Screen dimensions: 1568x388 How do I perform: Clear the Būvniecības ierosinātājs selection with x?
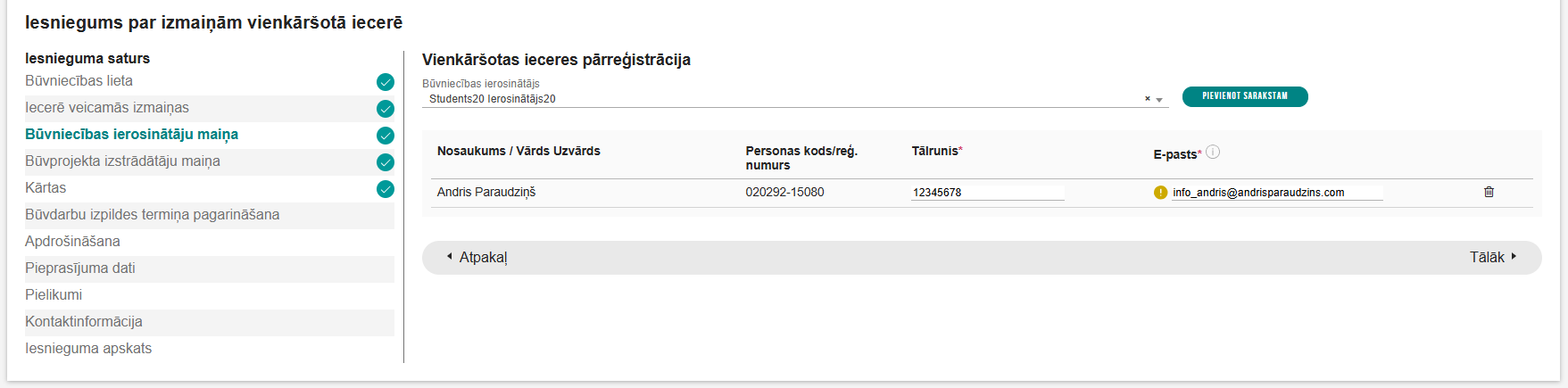pos(1148,99)
